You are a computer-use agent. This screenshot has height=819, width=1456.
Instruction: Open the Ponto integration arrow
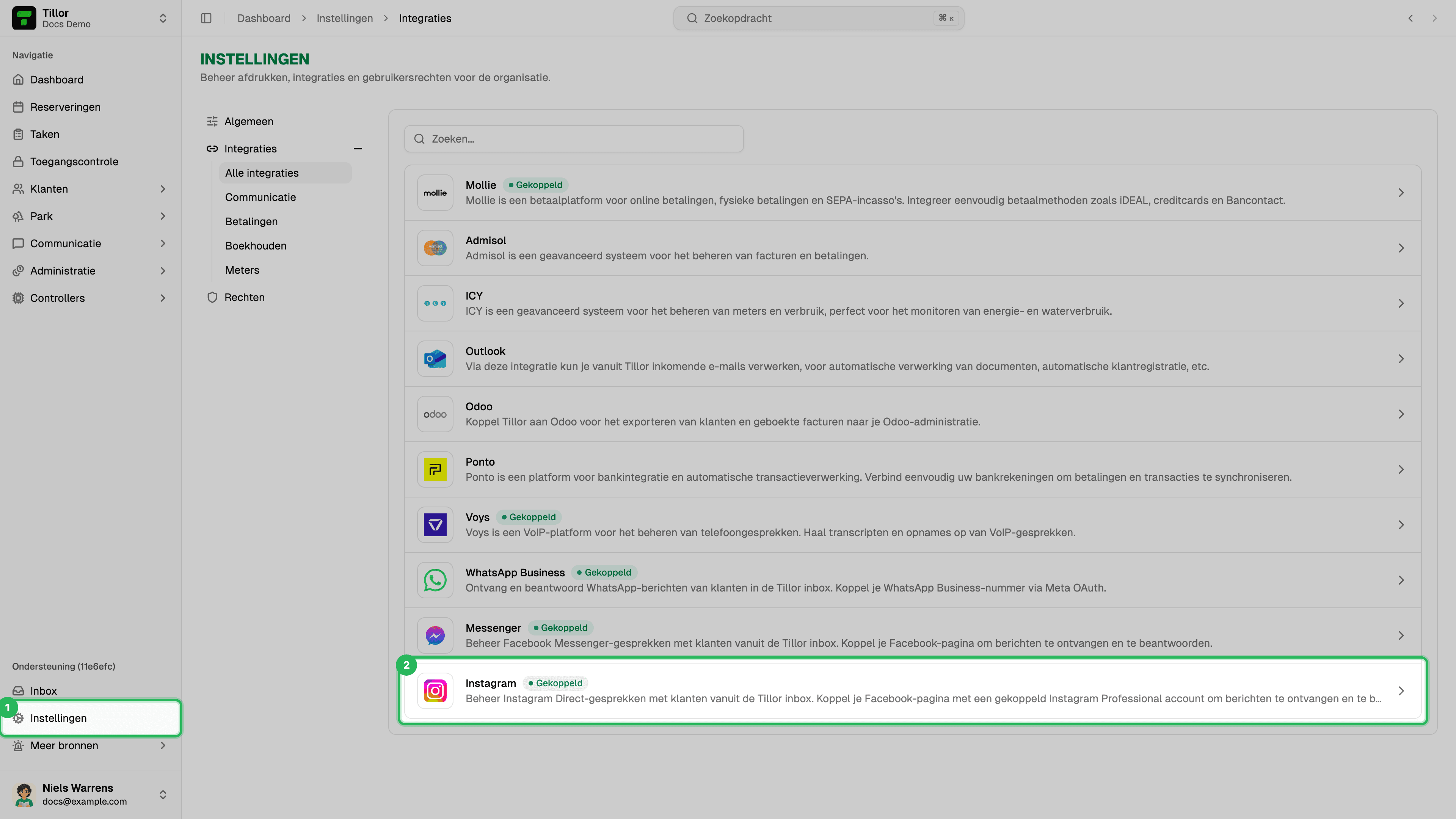click(x=1401, y=470)
